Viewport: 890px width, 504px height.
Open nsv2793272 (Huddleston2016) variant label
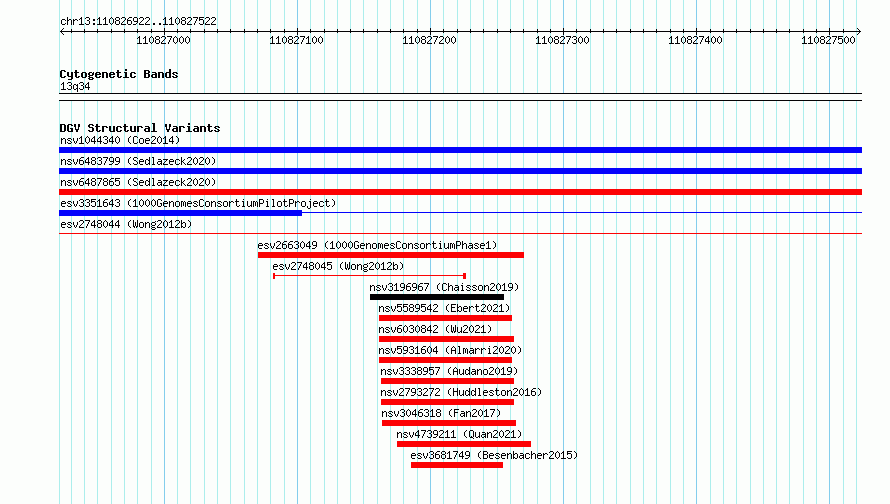(x=461, y=392)
